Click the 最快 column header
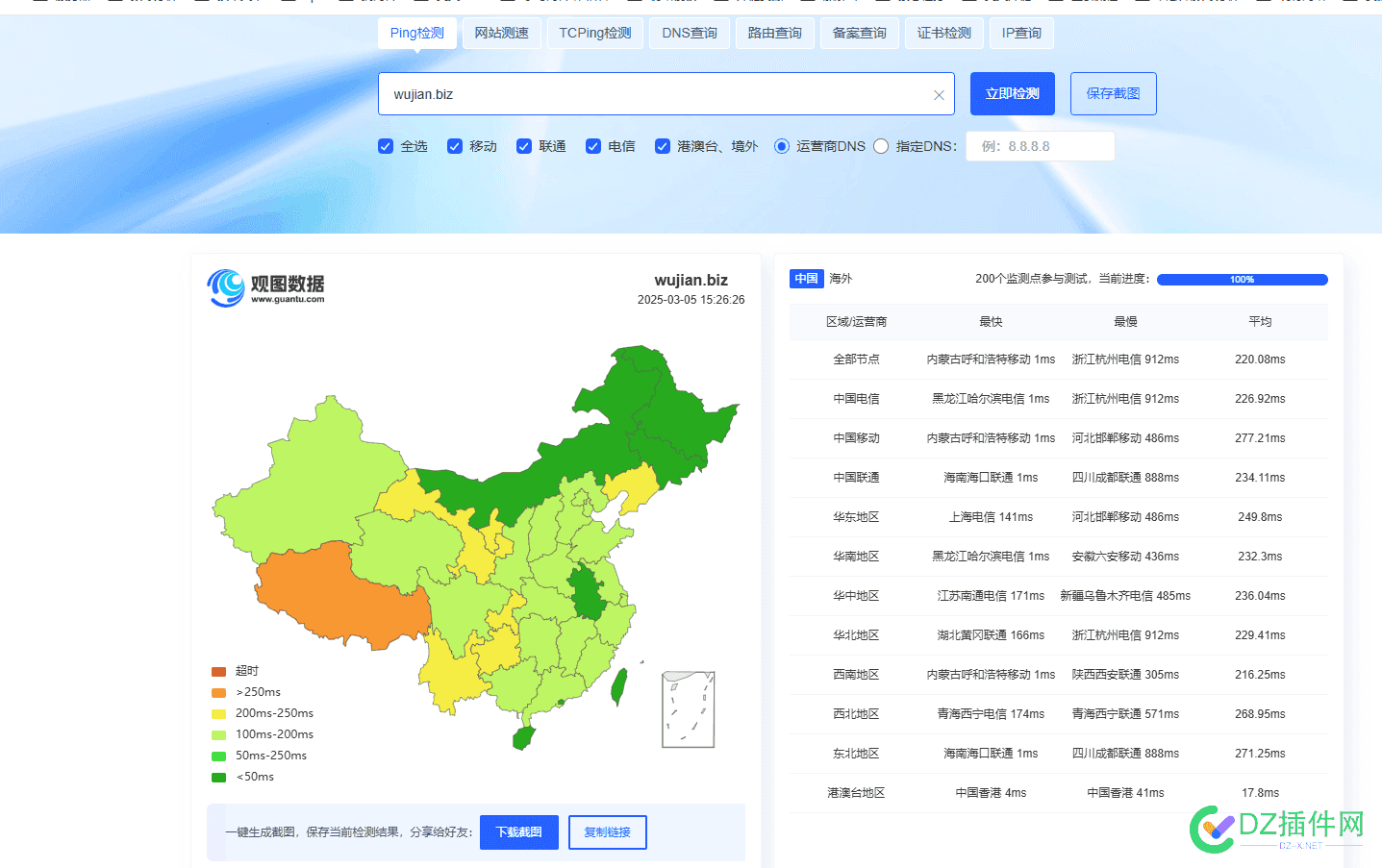 tap(991, 322)
